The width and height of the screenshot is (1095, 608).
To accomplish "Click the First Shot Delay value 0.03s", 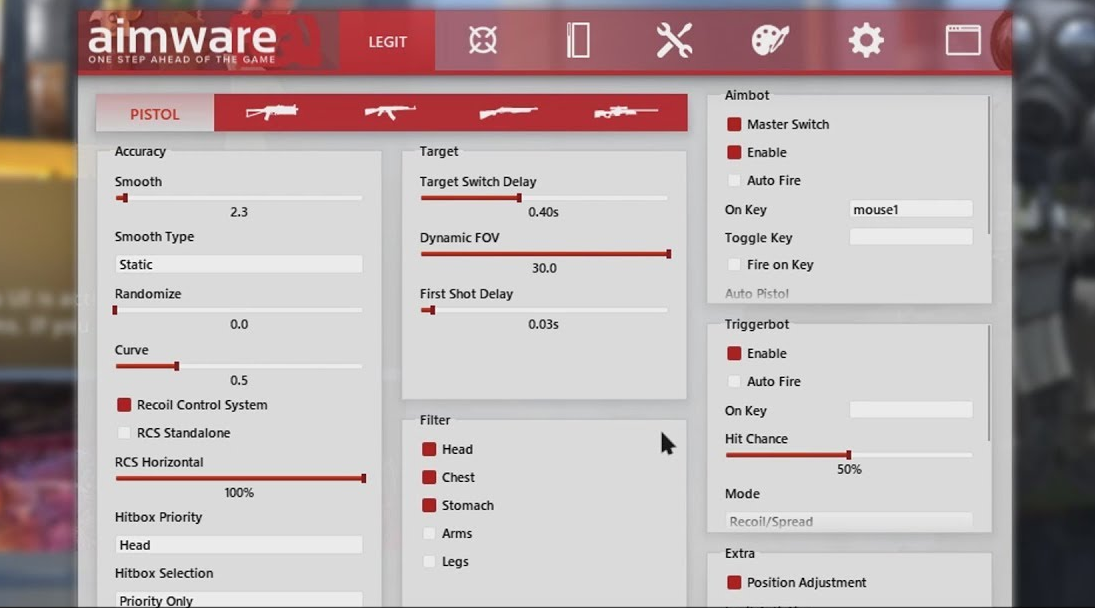I will coord(543,325).
